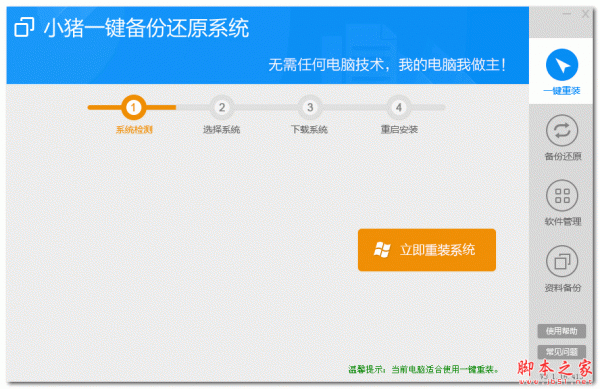600x389 pixels.
Task: Open the 使用帮助 button
Action: coord(561,331)
